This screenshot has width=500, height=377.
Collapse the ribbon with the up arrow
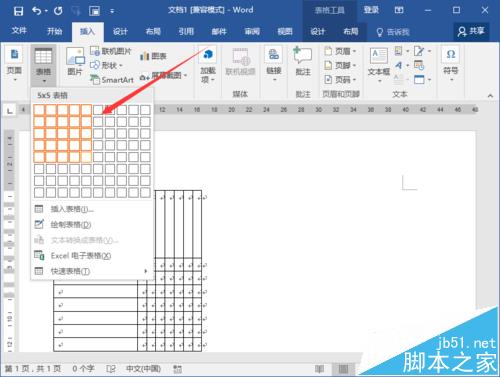click(x=490, y=96)
